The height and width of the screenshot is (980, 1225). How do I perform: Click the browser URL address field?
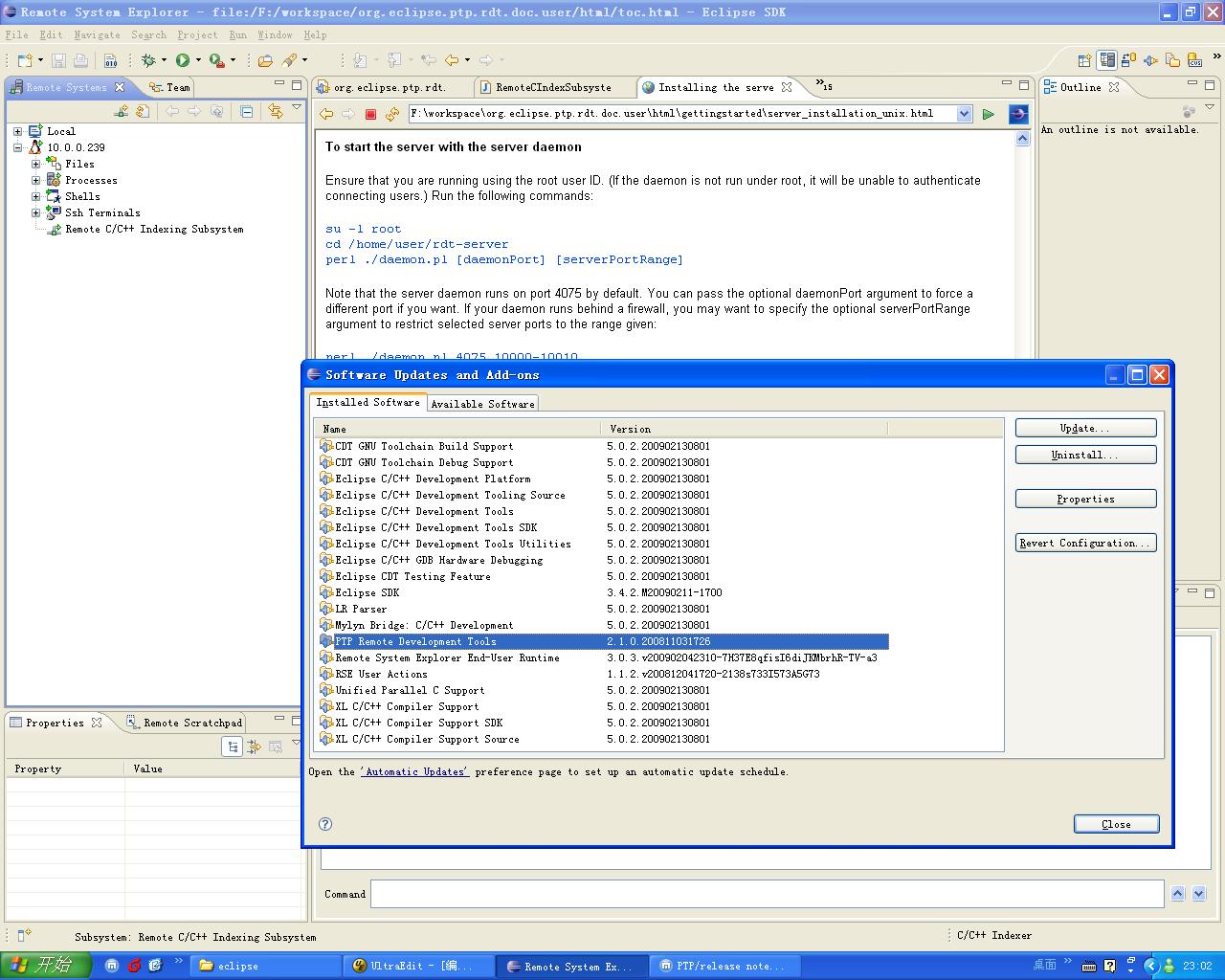pyautogui.click(x=682, y=114)
